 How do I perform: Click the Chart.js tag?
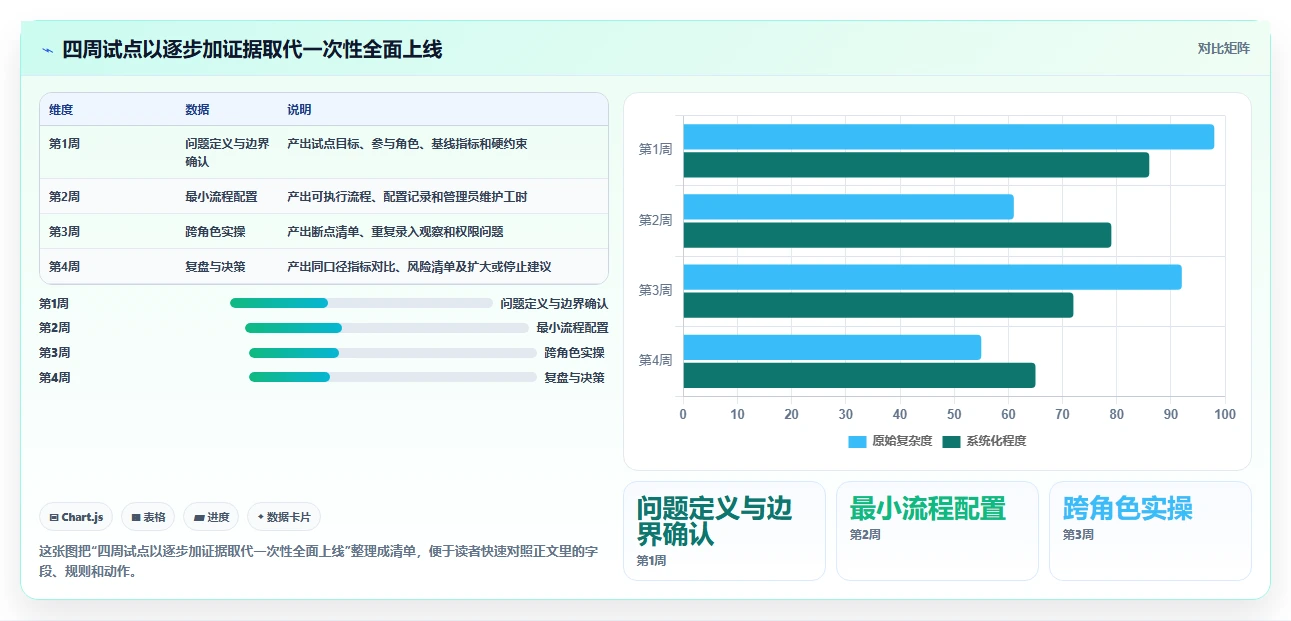[x=77, y=517]
